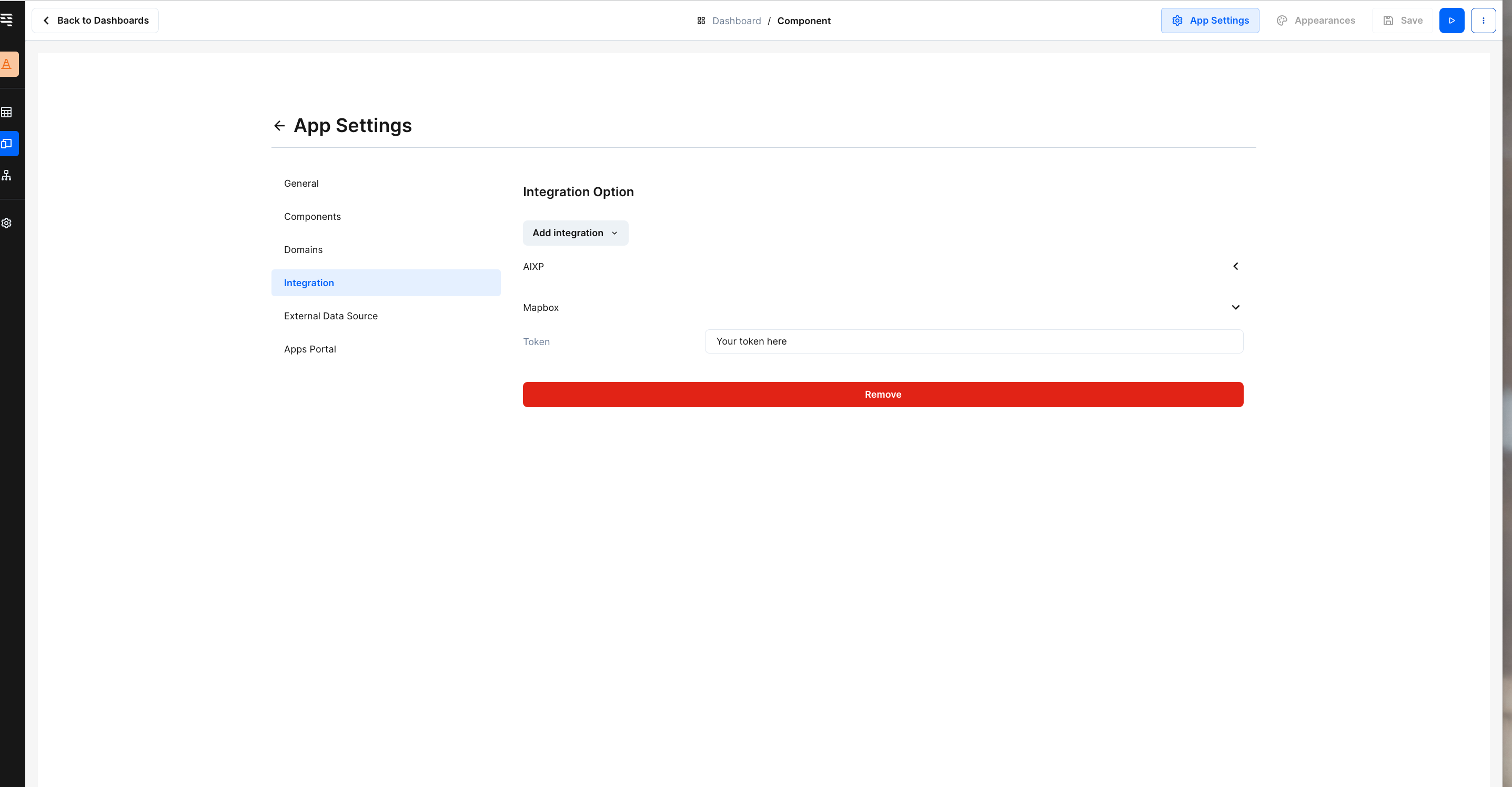Open the sidebar settings gear icon
The width and height of the screenshot is (1512, 787).
[x=6, y=223]
